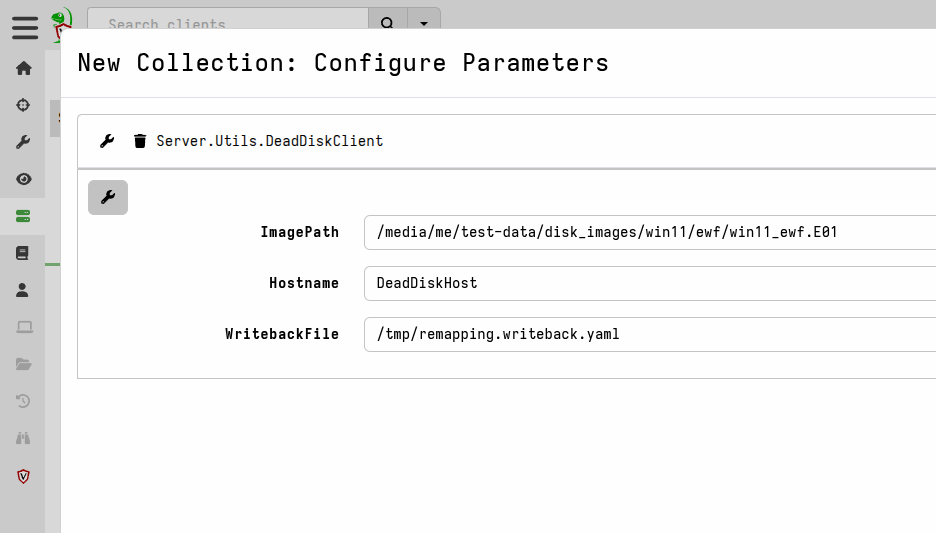Click wrench beside Server.Utils.DeadDiskClient title
This screenshot has height=533, width=936.
pyautogui.click(x=107, y=141)
